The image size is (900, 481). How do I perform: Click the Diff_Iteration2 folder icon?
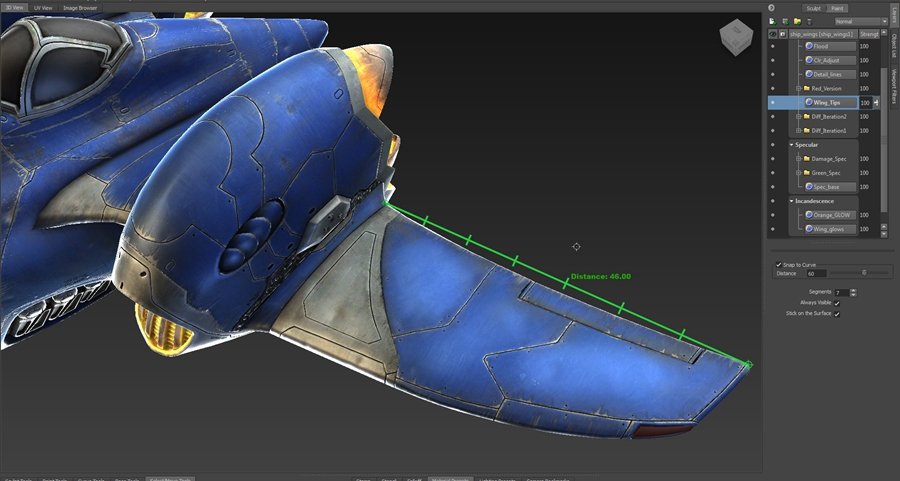click(806, 117)
